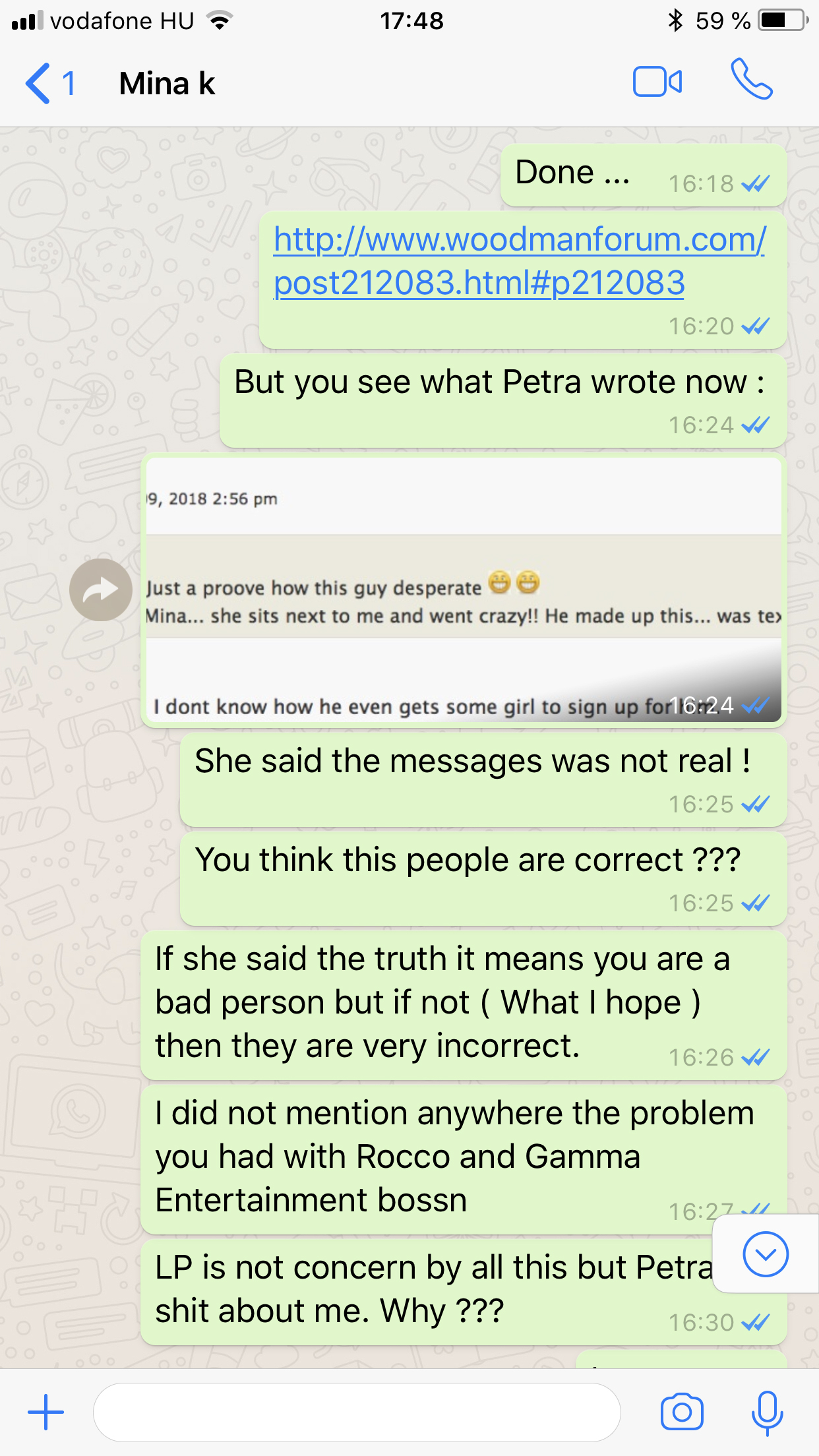819x1456 pixels.
Task: Tap the "Done ..." message bubble
Action: pos(644,175)
